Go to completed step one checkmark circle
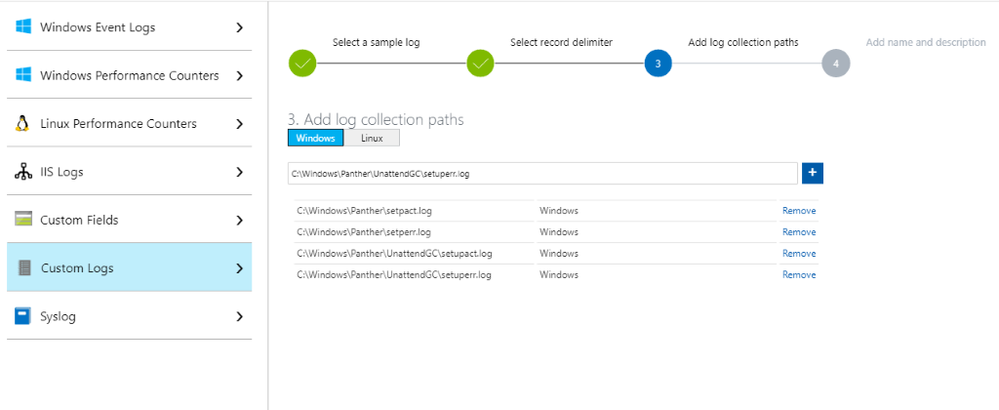The height and width of the screenshot is (410, 999). [x=303, y=64]
